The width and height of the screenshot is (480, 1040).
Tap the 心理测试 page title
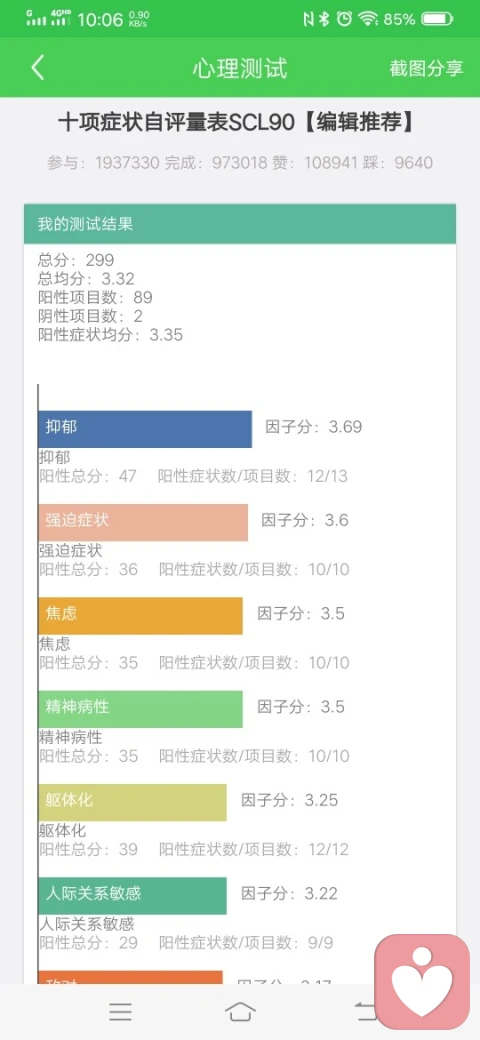click(240, 68)
